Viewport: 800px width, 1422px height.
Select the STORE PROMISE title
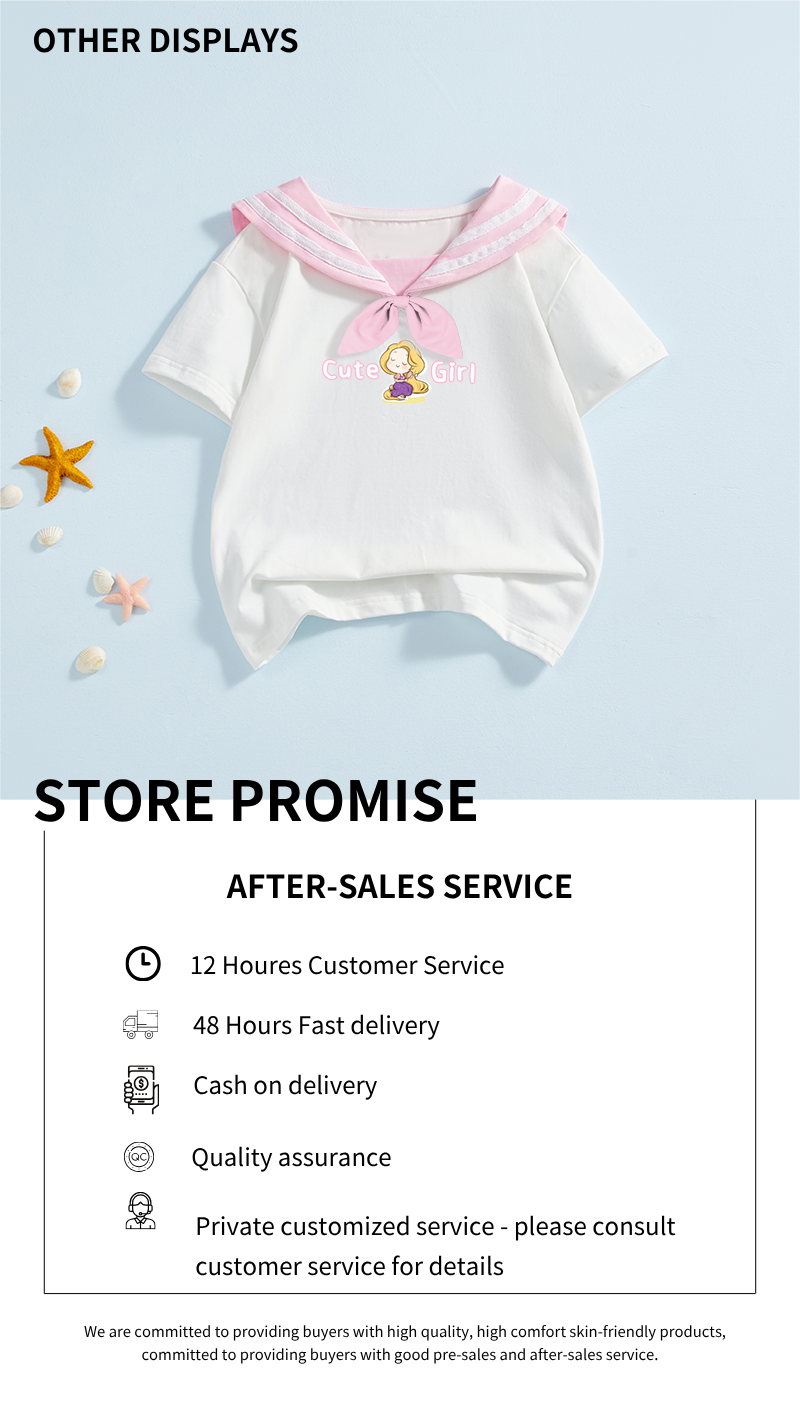click(256, 800)
